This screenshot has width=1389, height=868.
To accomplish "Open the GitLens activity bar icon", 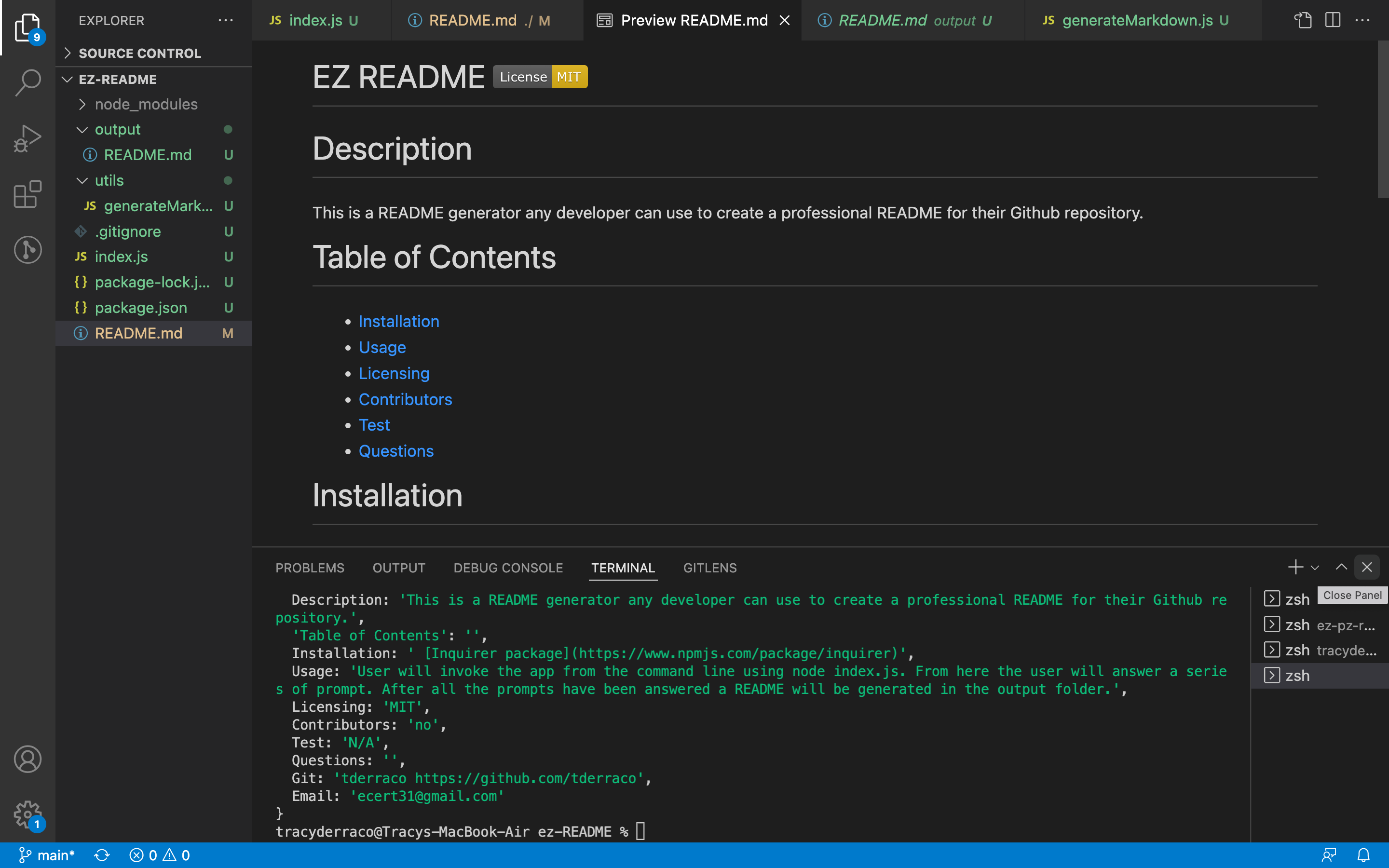I will pyautogui.click(x=27, y=250).
